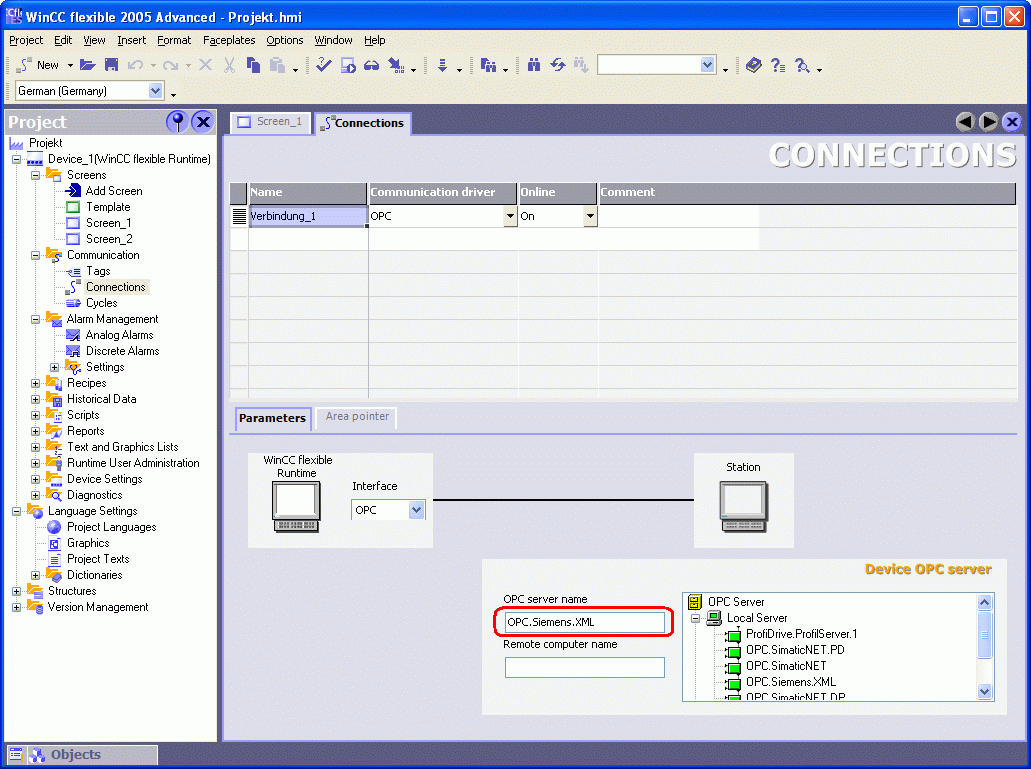
Task: Switch to the Area pointer tab
Action: click(x=356, y=417)
